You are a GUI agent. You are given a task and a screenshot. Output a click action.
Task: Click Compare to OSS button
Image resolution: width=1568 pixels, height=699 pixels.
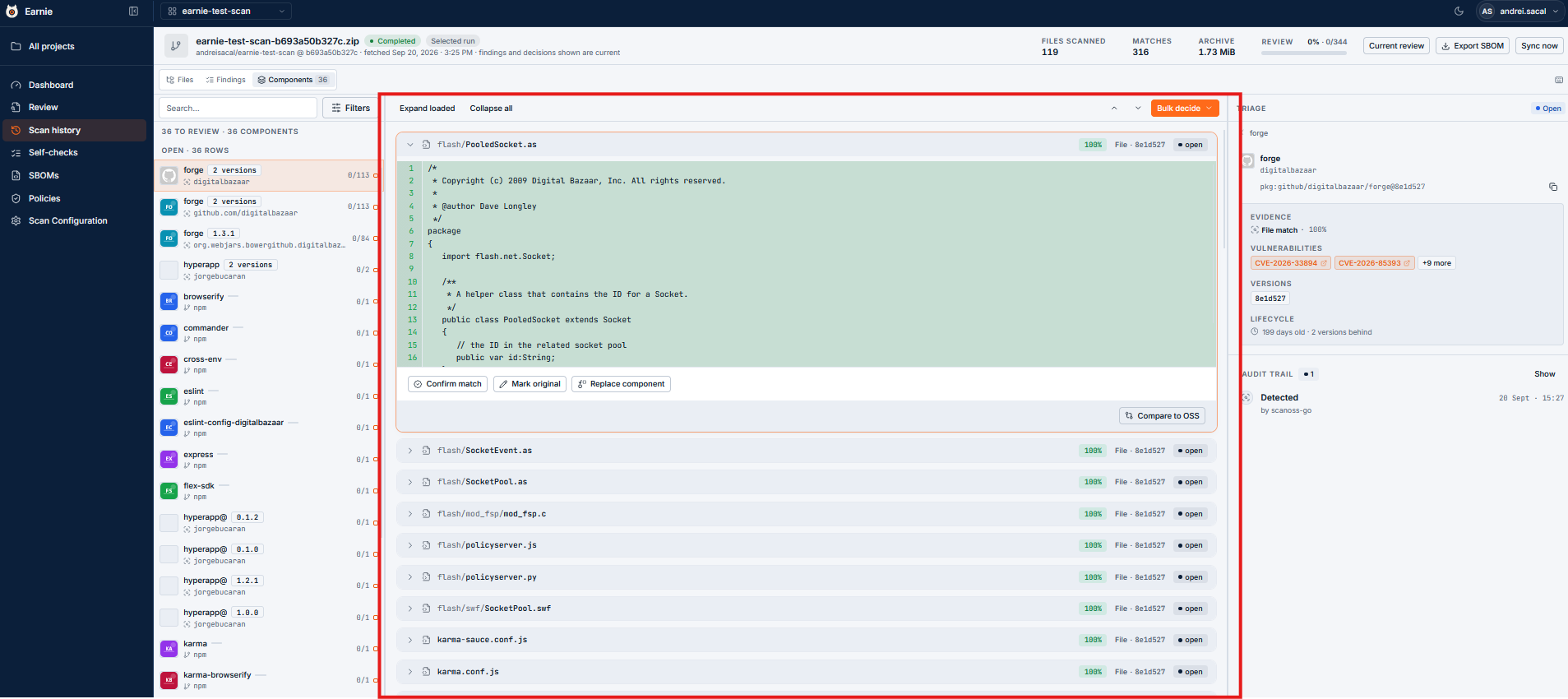1162,416
